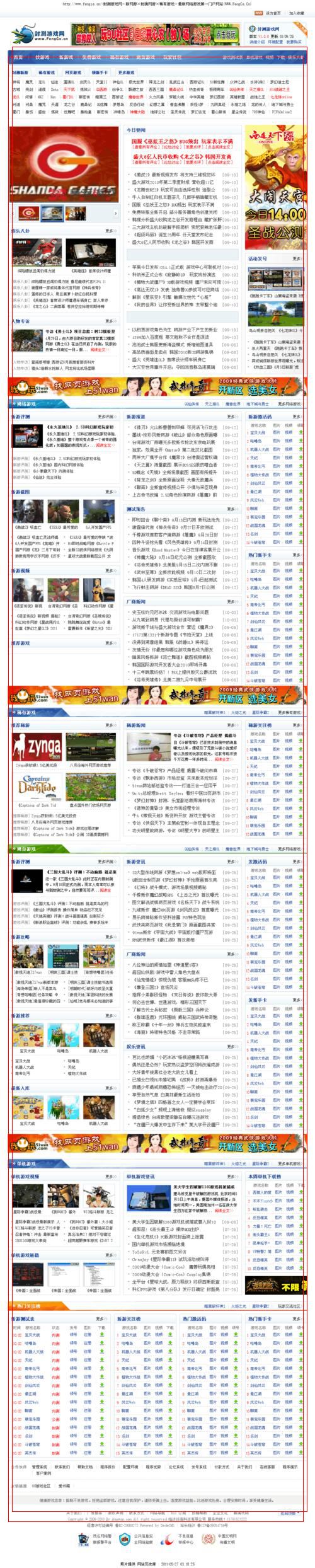315x1568 pixels.
Task: Open the 今日要闻 red headline link
Action: pyautogui.click(x=182, y=141)
